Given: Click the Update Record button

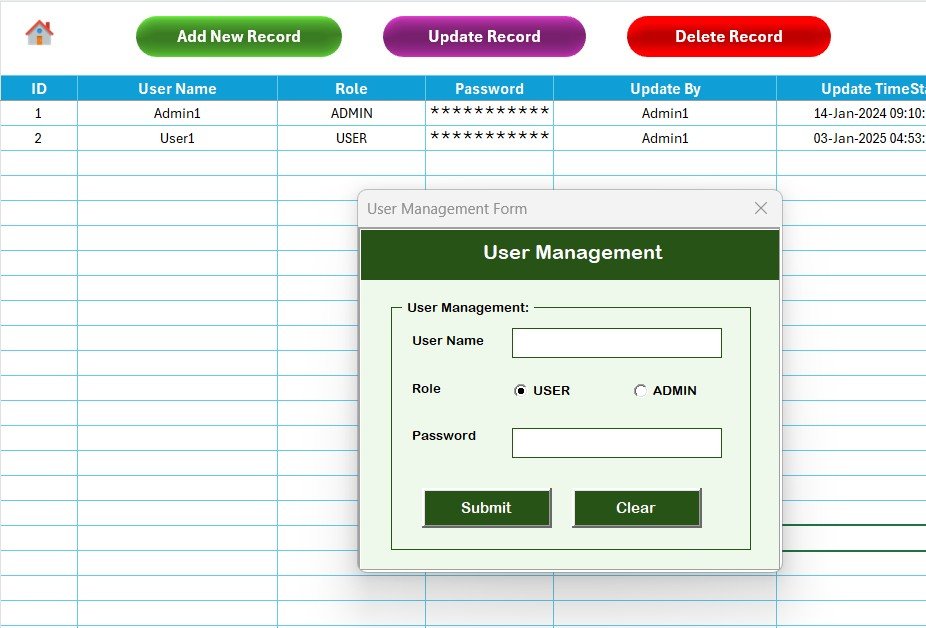Looking at the screenshot, I should 483,36.
